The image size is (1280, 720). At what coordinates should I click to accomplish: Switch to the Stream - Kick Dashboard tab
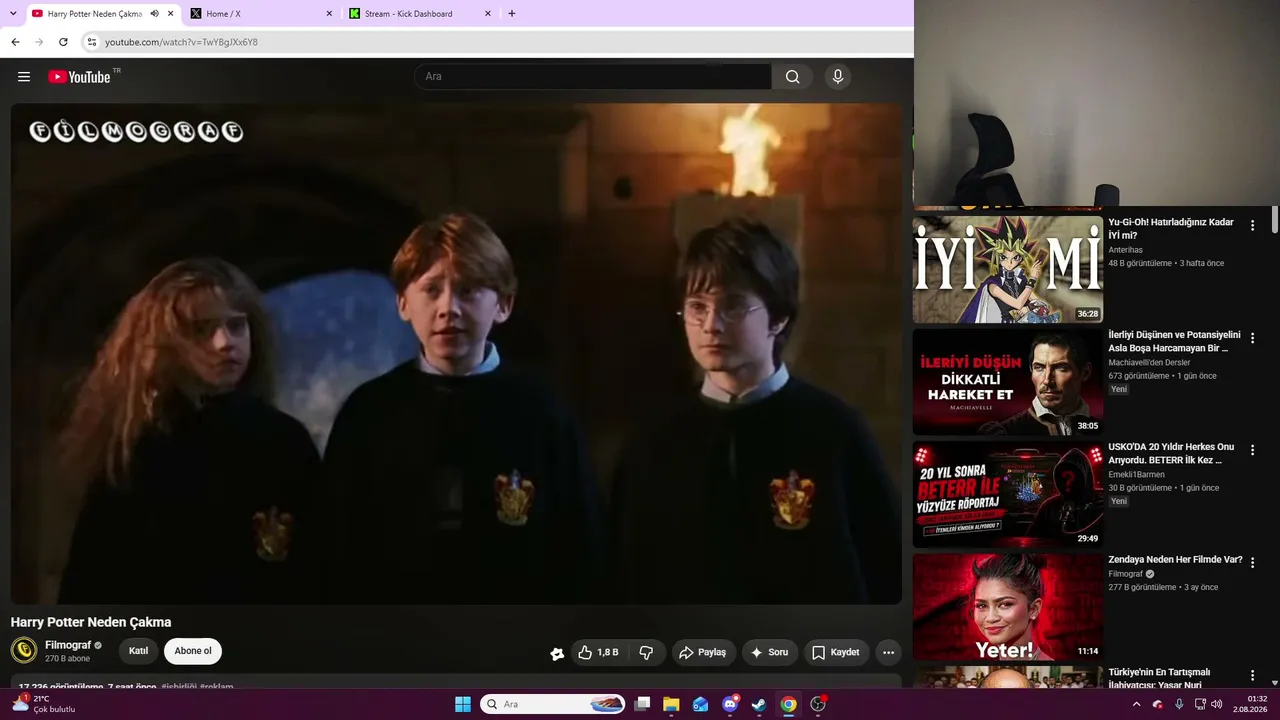pos(421,14)
